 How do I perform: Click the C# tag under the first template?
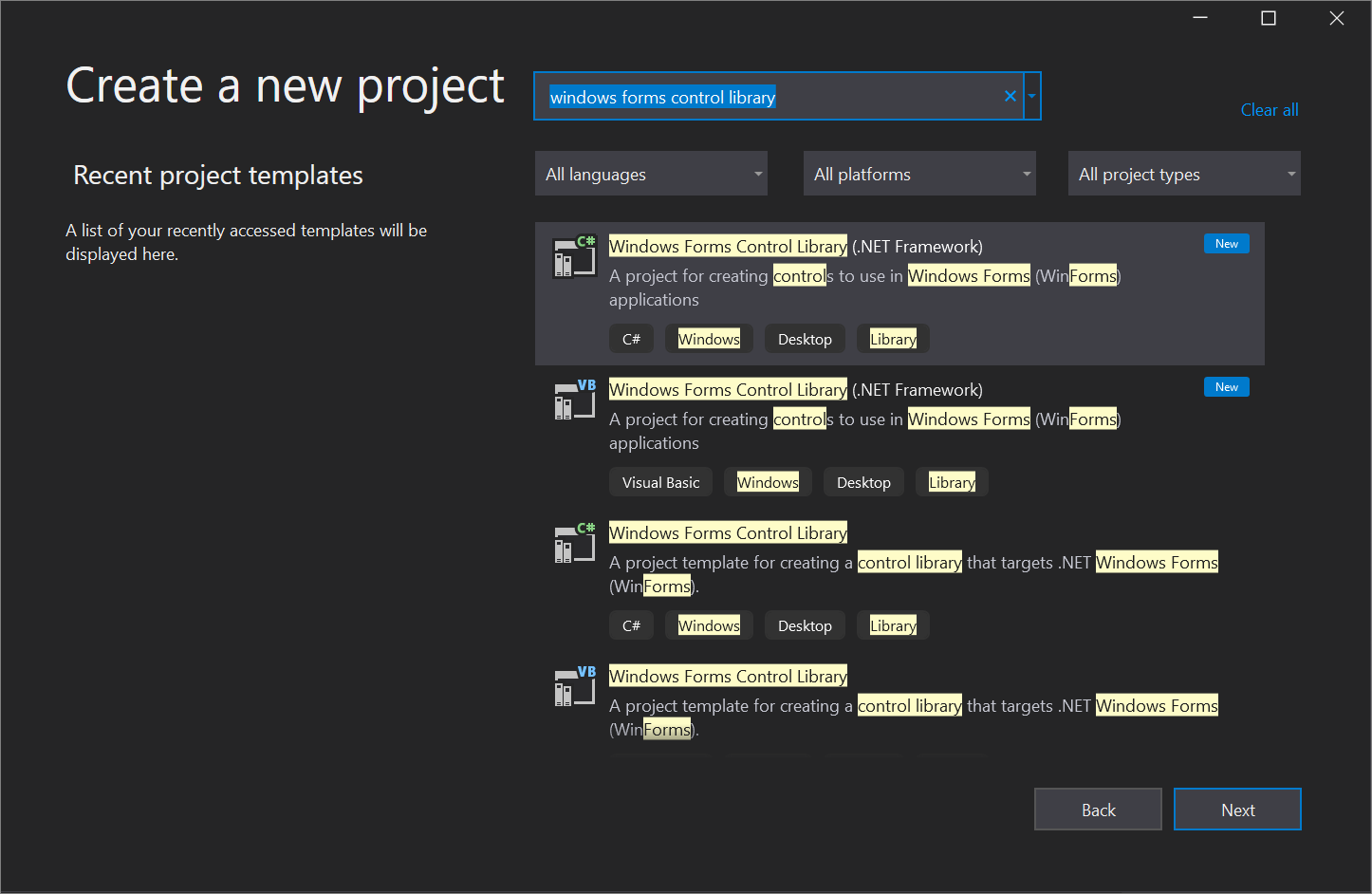point(631,338)
